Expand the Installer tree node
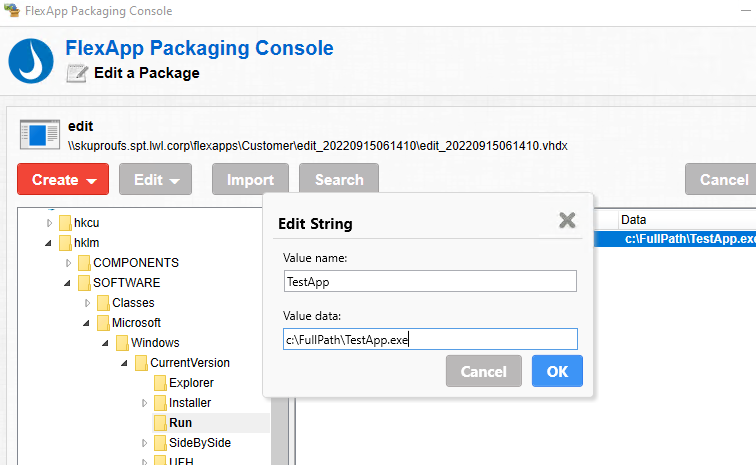The height and width of the screenshot is (465, 756). tap(144, 403)
